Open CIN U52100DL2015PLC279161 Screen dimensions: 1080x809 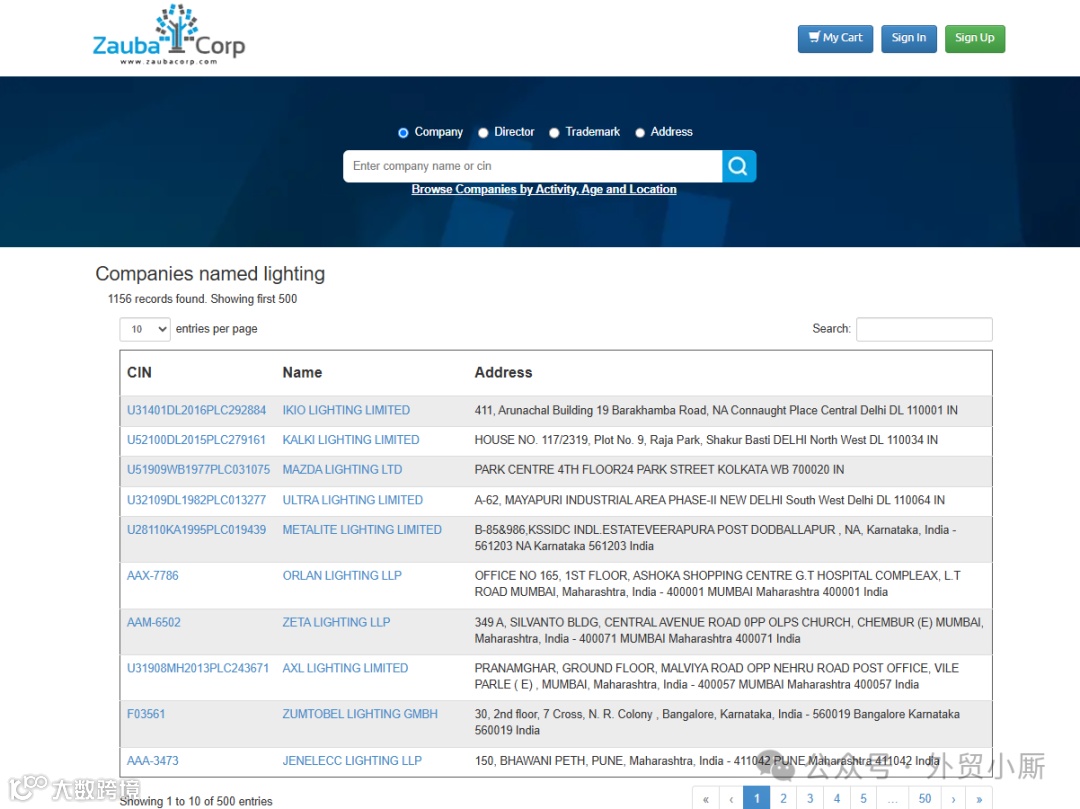point(196,440)
